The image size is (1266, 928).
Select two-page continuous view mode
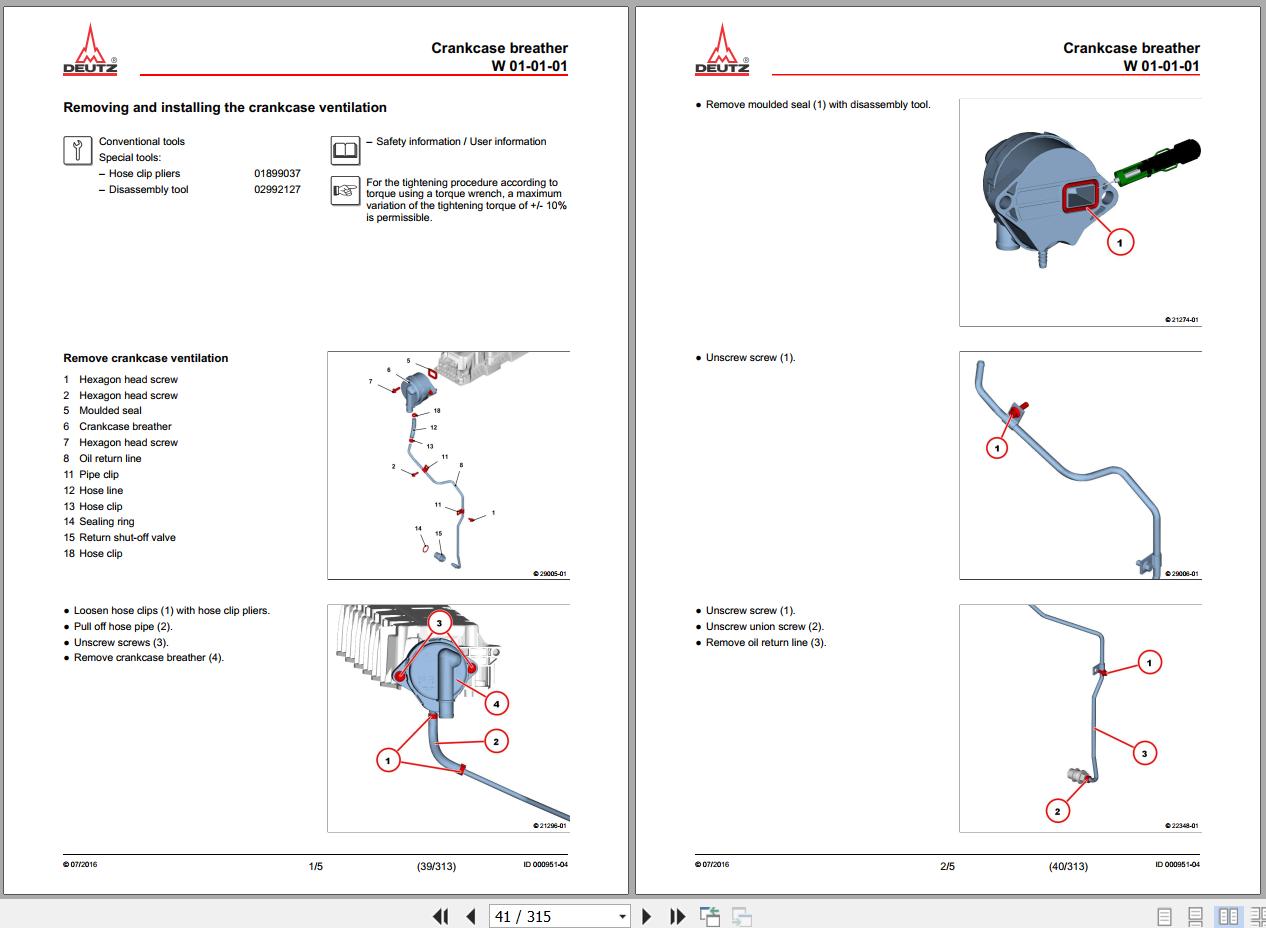pos(1258,916)
